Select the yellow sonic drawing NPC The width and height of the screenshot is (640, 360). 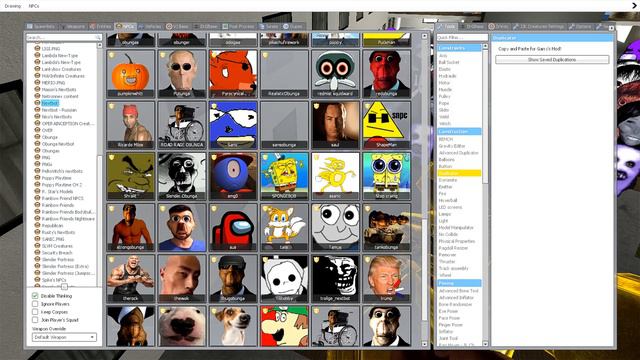tap(335, 176)
